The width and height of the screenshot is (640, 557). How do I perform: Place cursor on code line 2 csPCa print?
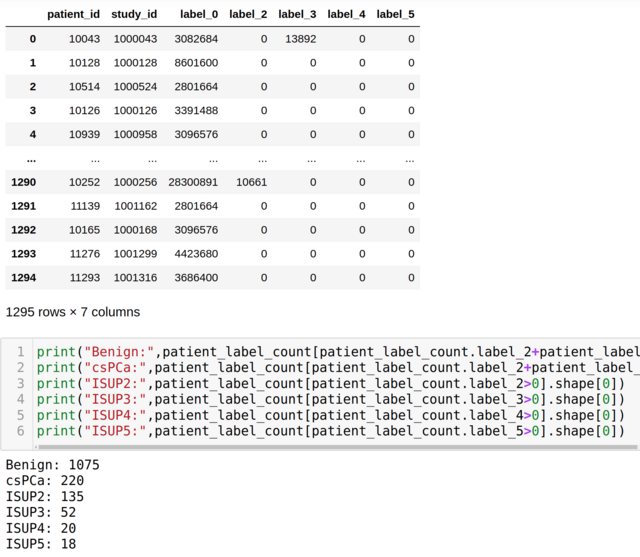338,368
